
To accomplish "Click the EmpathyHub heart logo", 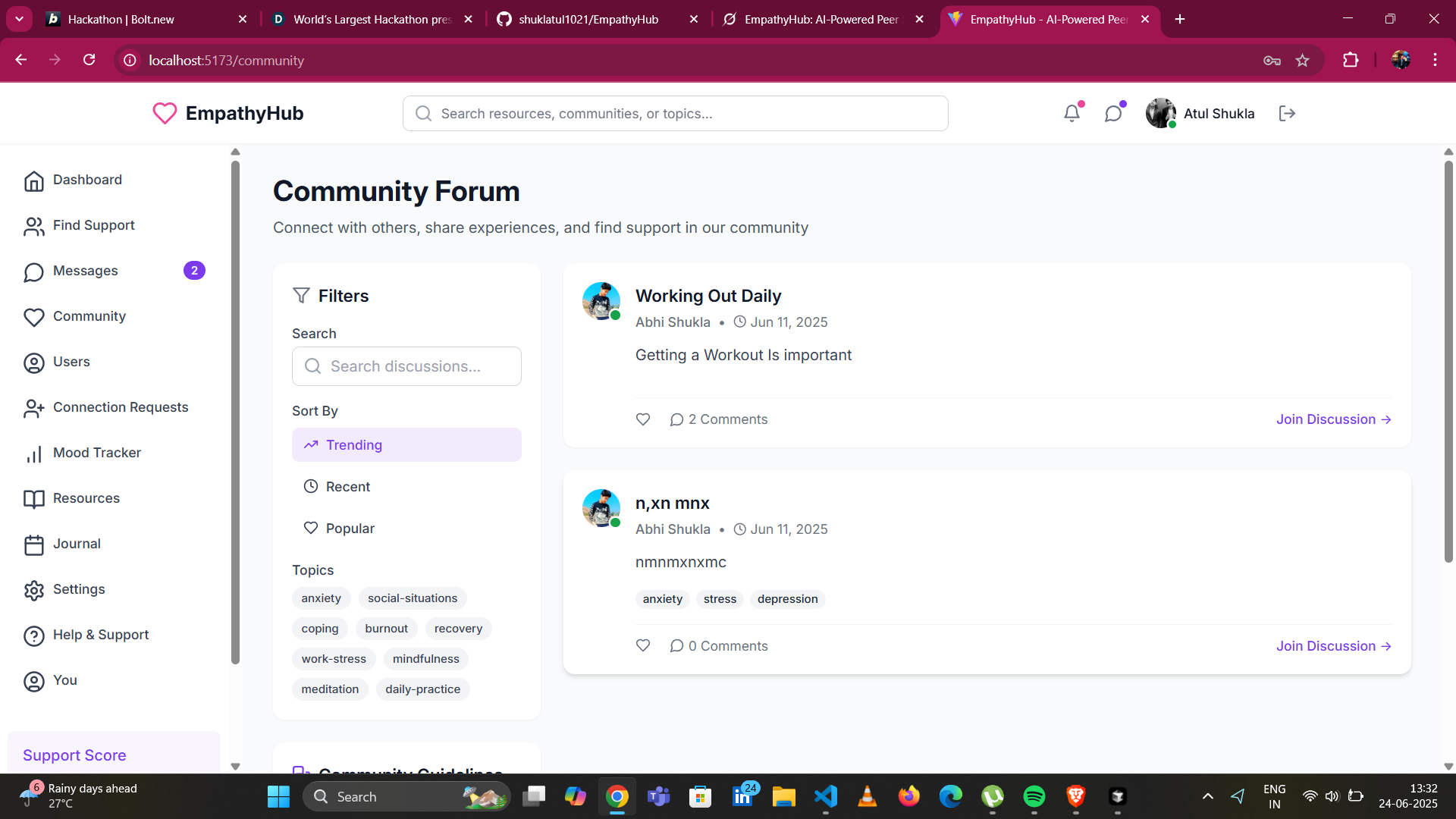I will [x=165, y=113].
